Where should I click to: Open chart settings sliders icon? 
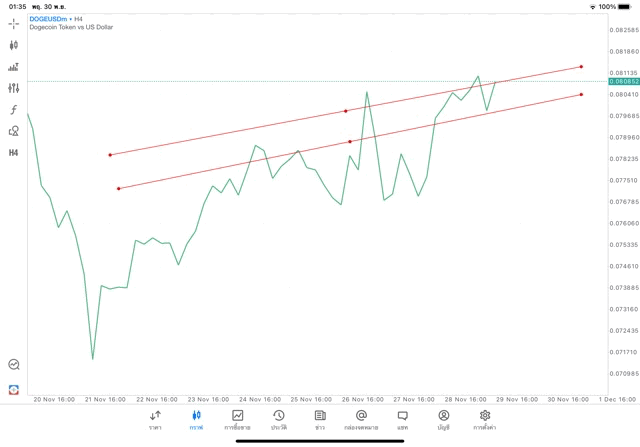click(14, 88)
